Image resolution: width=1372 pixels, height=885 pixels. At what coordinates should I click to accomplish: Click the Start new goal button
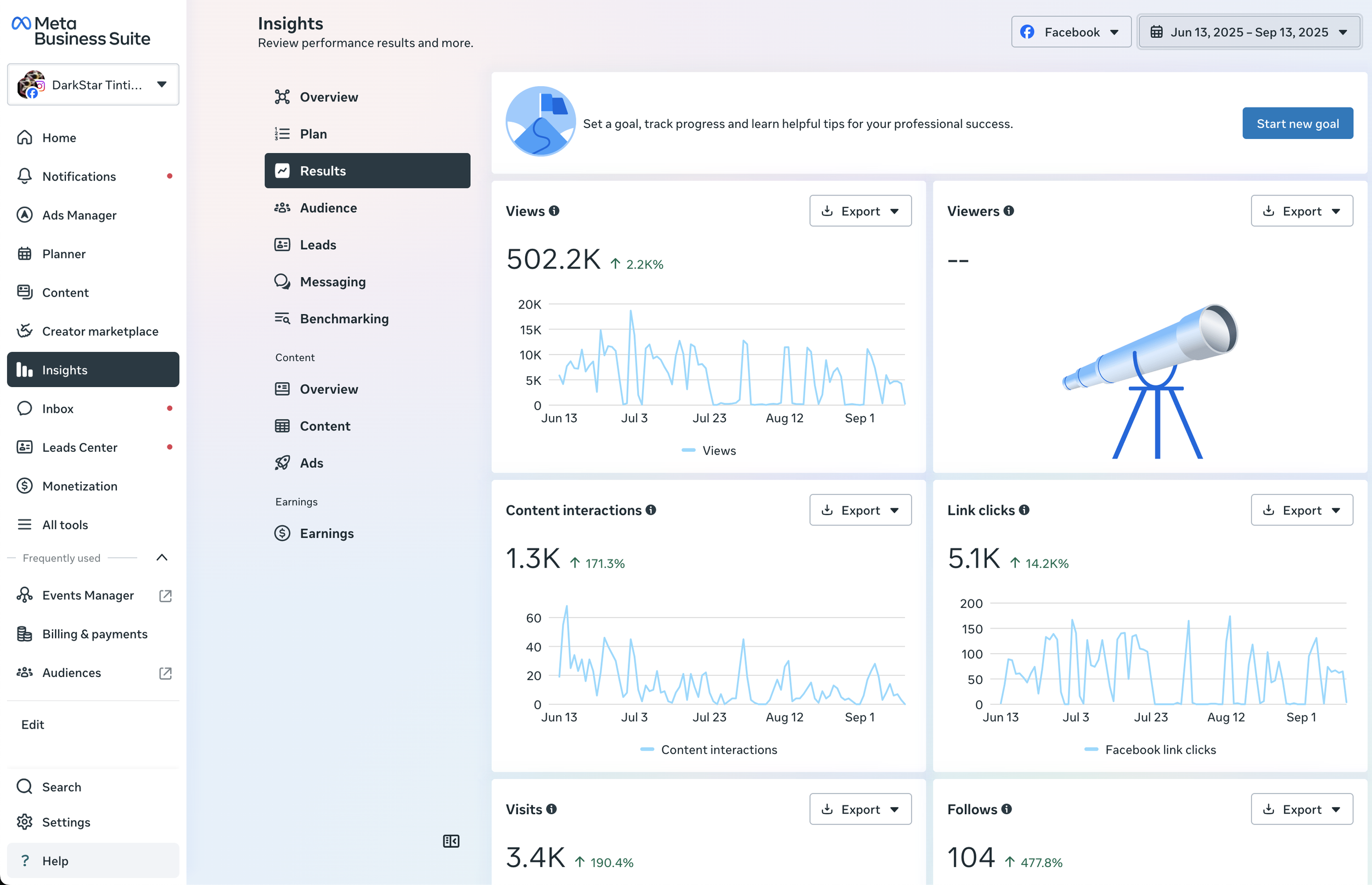[x=1297, y=124]
